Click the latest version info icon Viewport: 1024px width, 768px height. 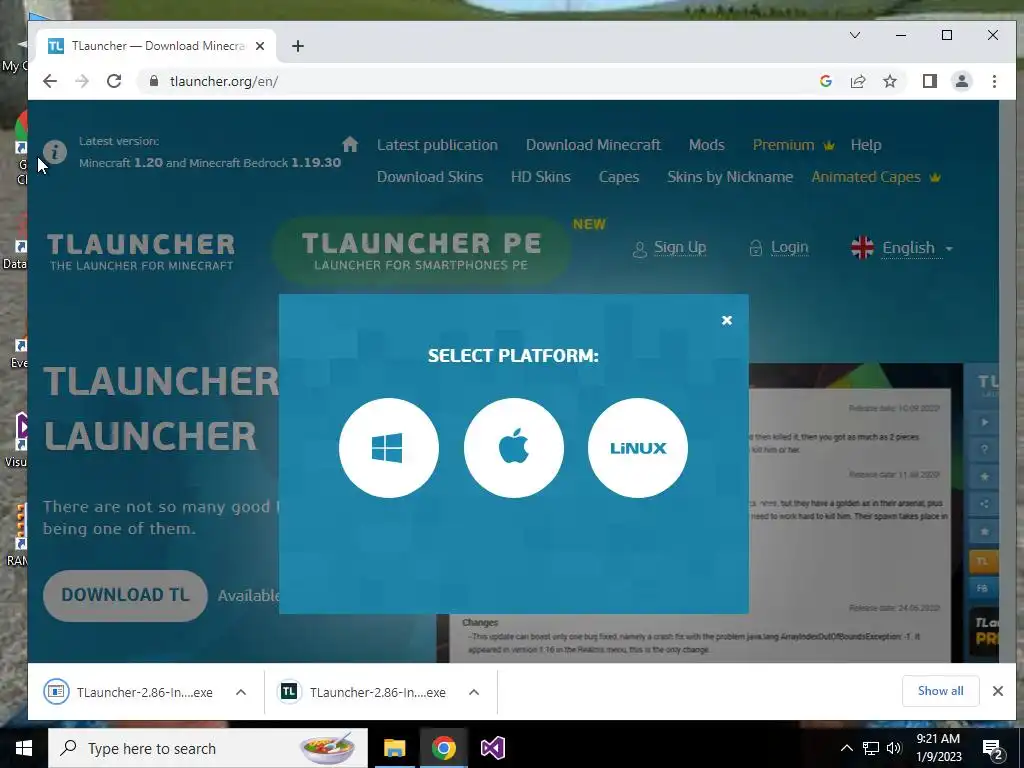(56, 152)
